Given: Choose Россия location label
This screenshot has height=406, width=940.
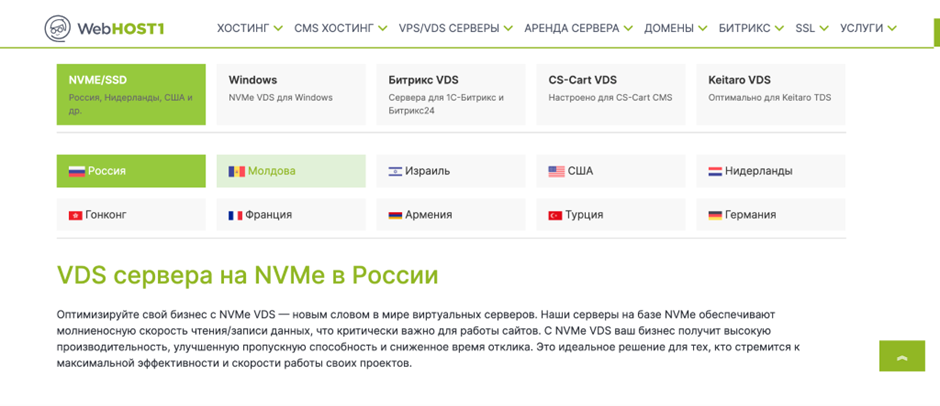Looking at the screenshot, I should coord(107,172).
